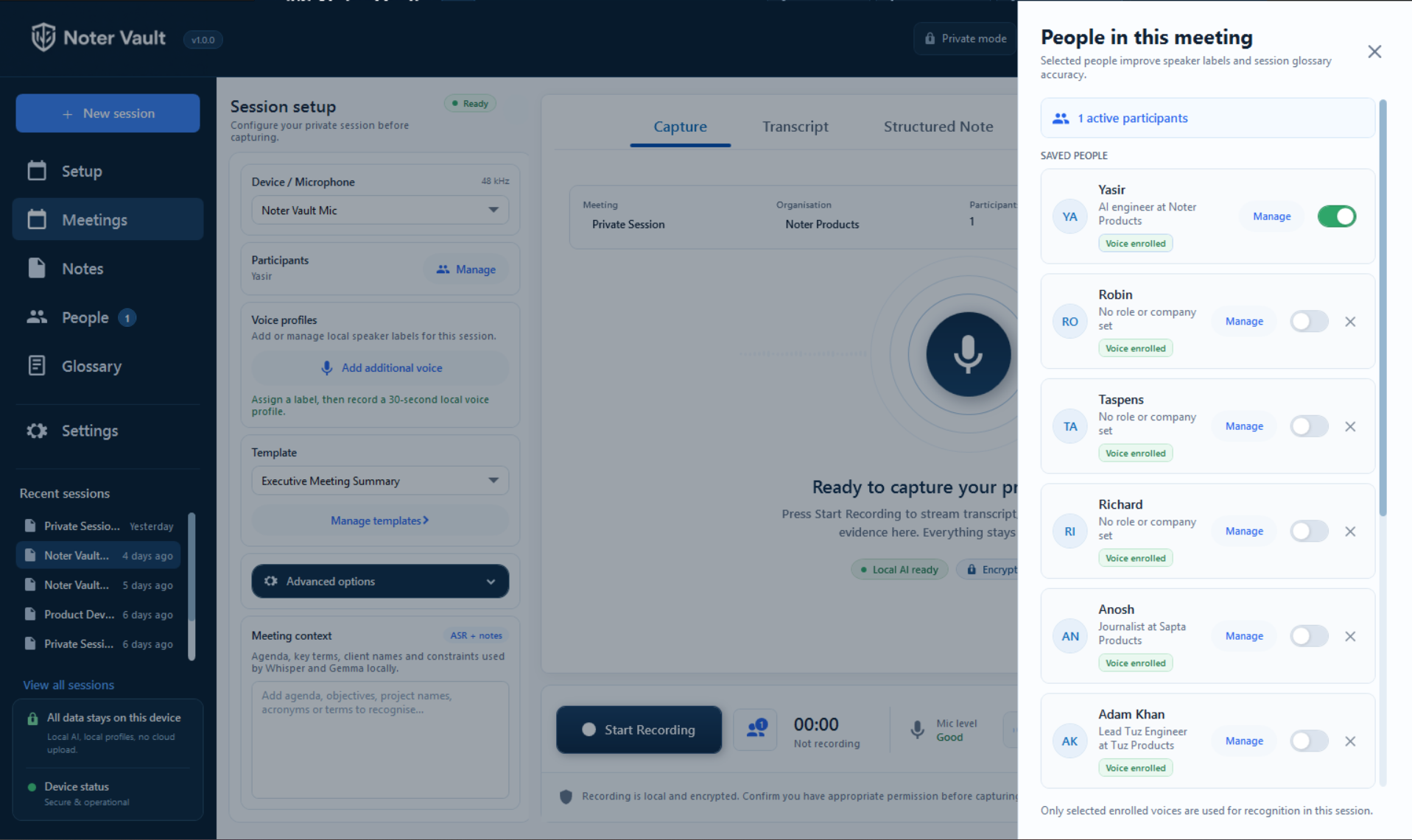Click Manage for Yasir
This screenshot has width=1412, height=840.
1272,216
